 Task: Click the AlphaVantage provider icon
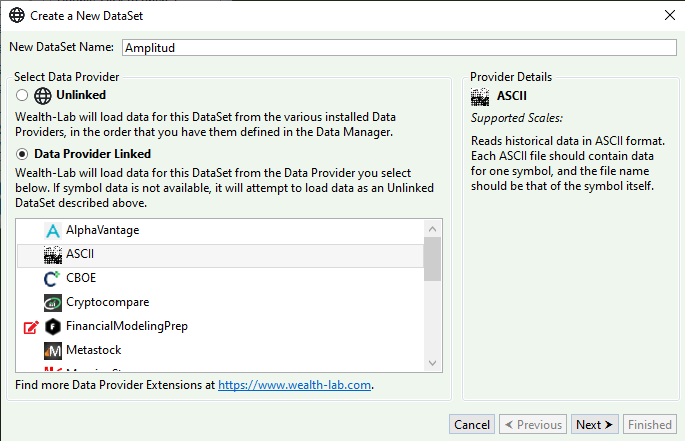tap(54, 230)
